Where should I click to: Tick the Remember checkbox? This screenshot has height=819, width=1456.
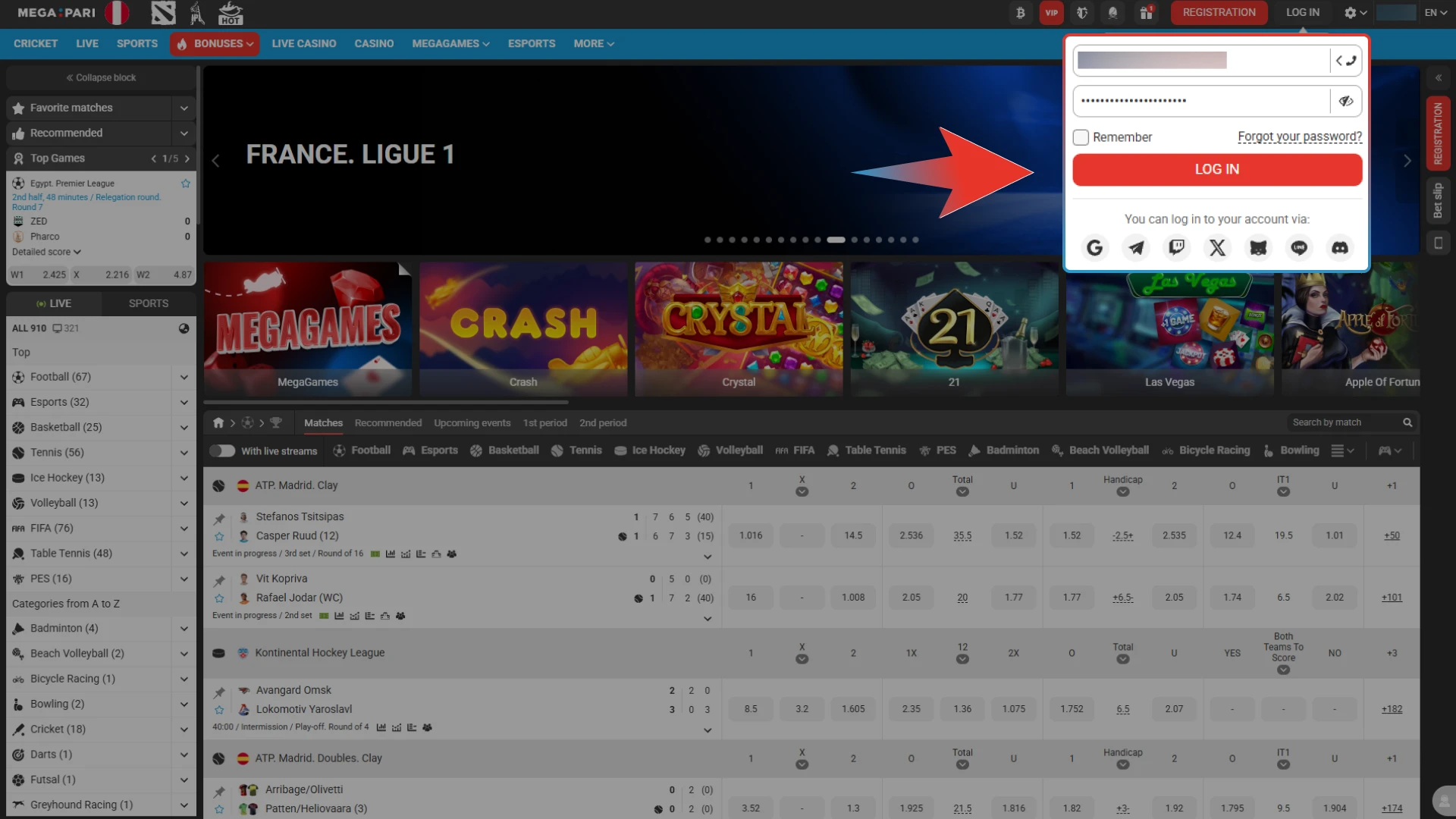click(x=1081, y=137)
